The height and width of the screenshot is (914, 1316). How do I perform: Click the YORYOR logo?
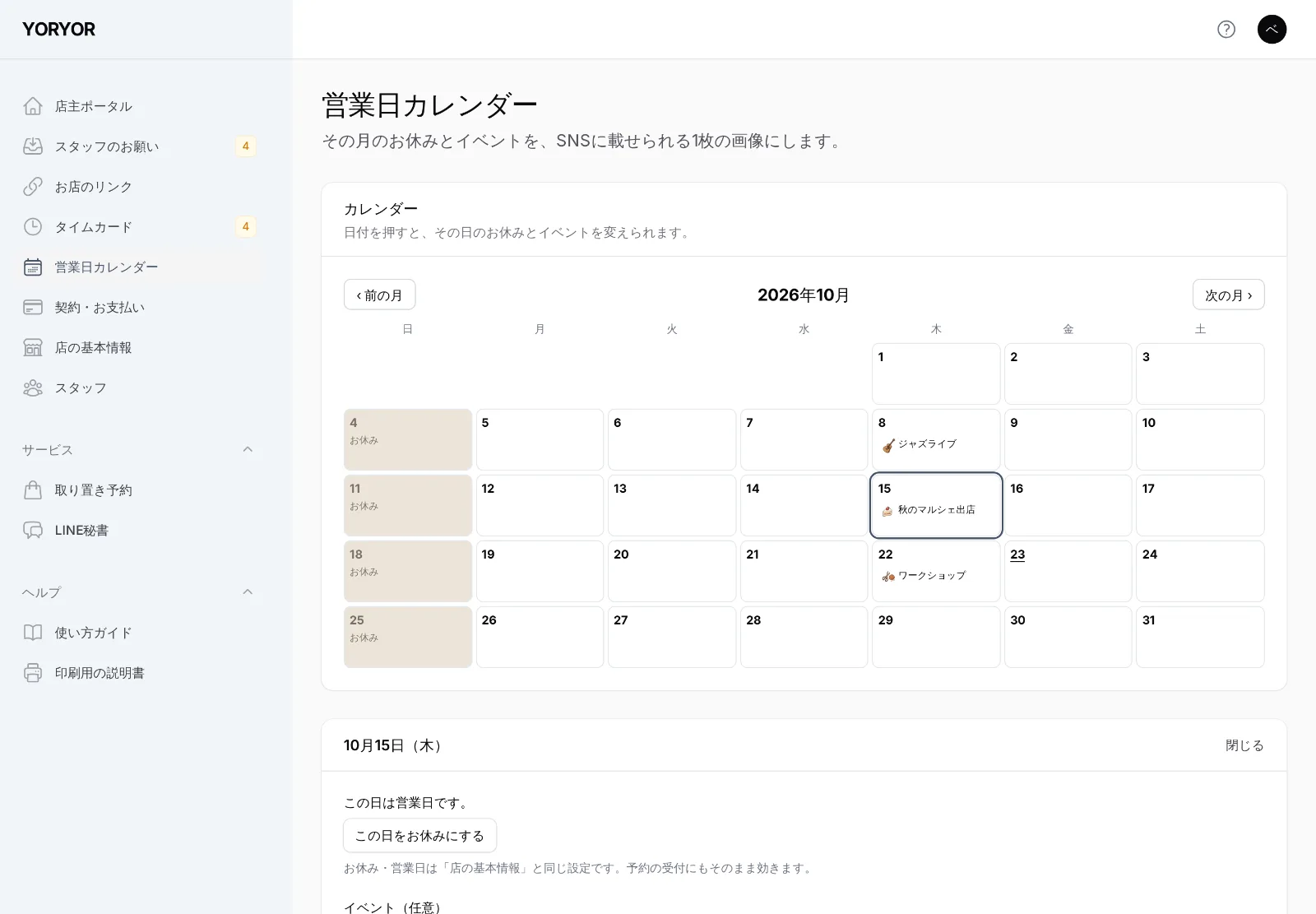(x=59, y=30)
